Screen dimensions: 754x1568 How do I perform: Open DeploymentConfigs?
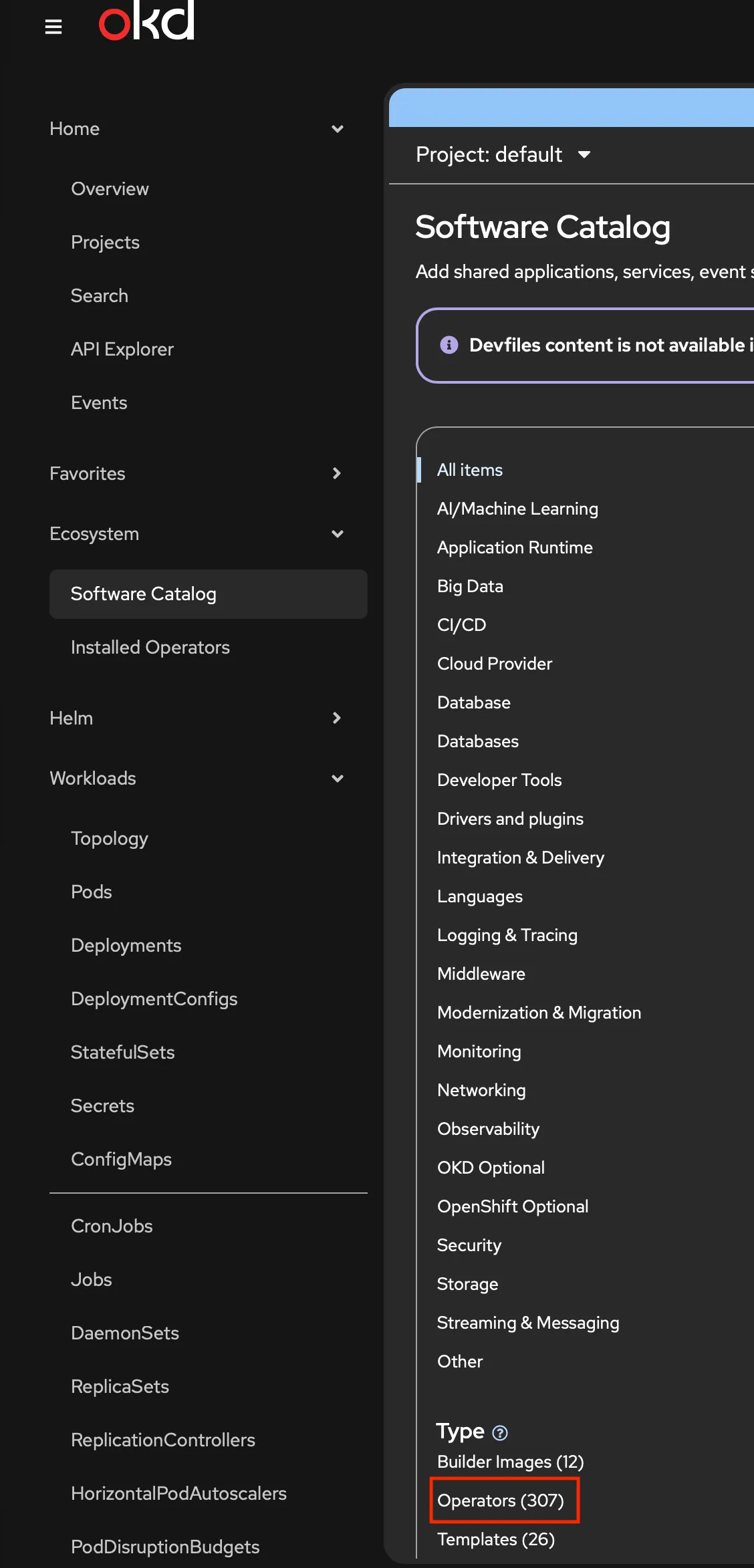(154, 999)
